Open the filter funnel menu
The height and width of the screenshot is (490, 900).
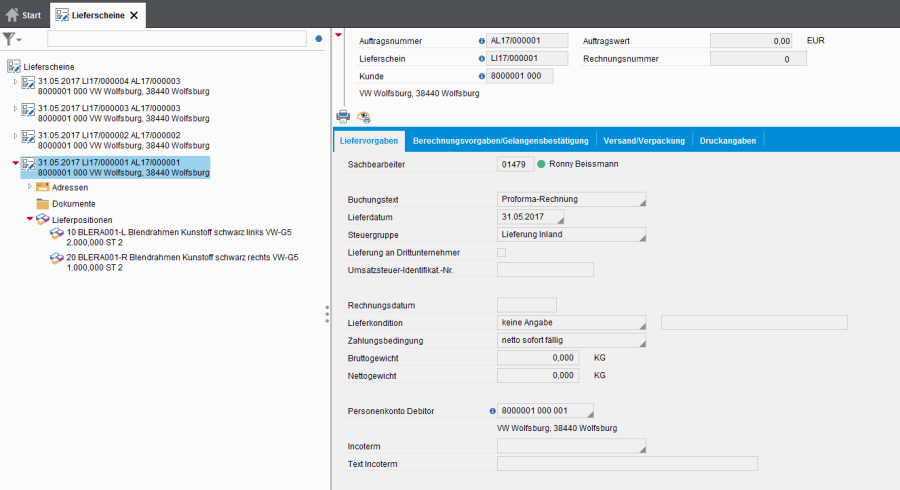pos(12,39)
